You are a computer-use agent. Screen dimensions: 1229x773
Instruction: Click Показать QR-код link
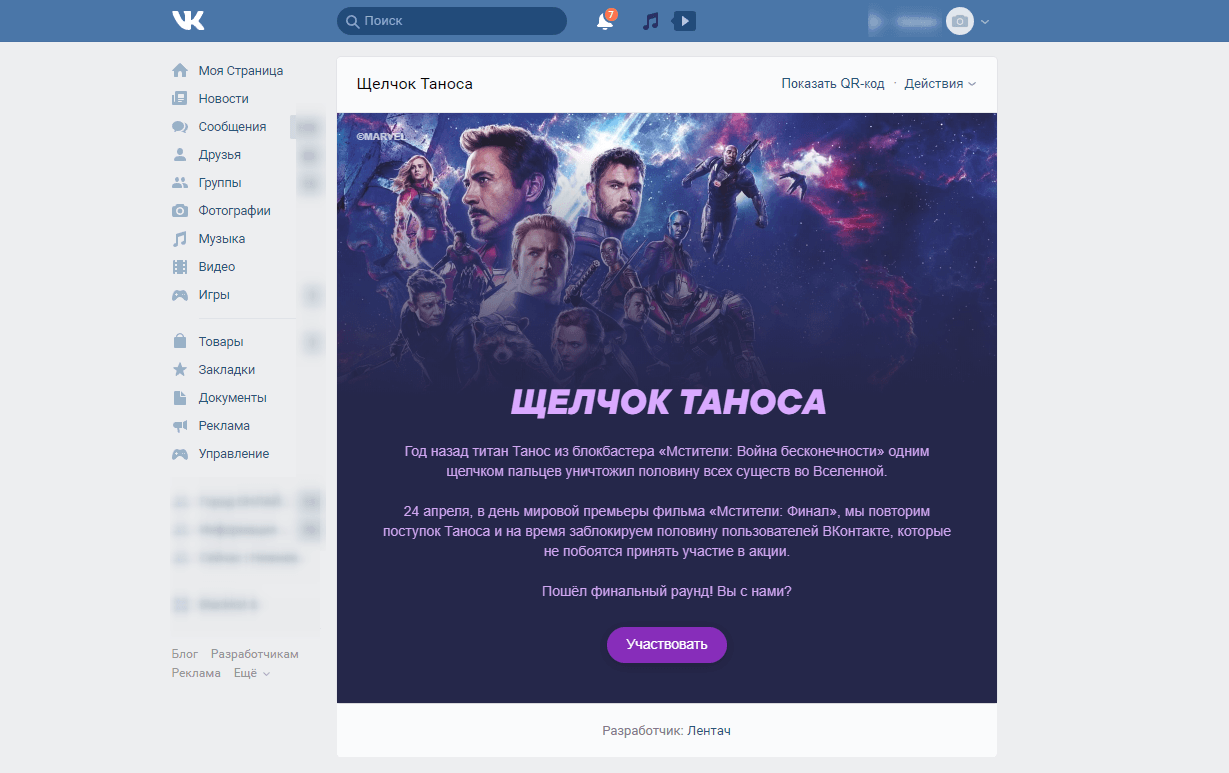833,84
